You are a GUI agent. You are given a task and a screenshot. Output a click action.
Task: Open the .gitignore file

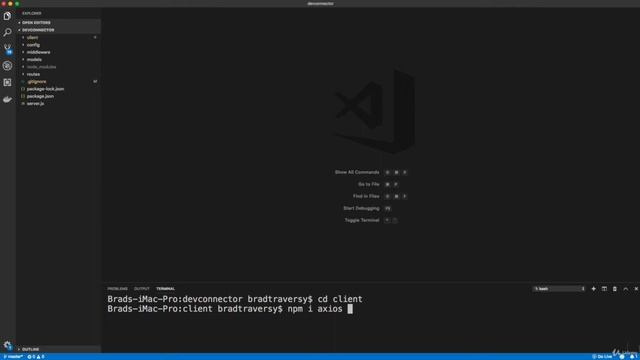[58, 82]
